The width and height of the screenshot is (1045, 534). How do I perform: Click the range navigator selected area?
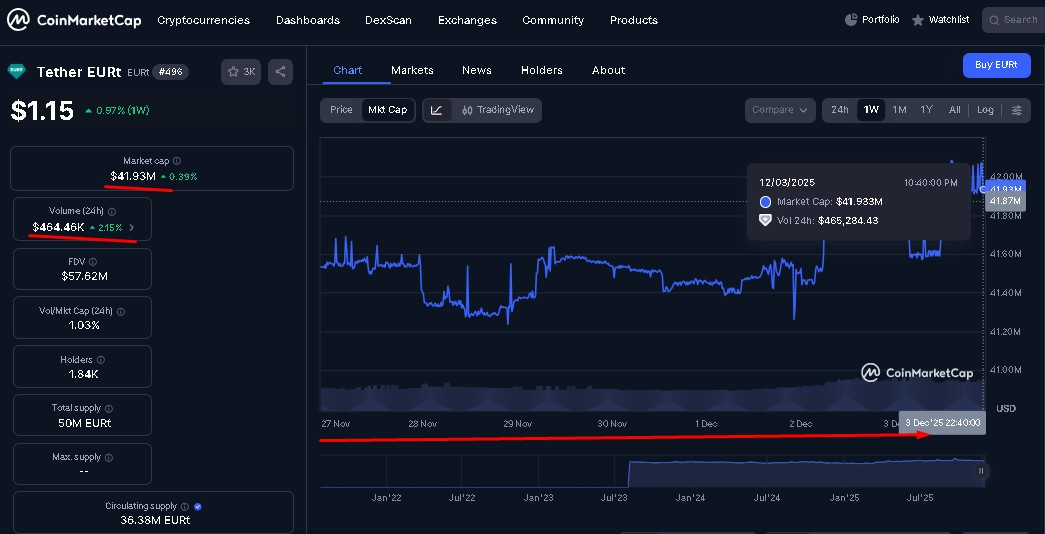(806, 472)
